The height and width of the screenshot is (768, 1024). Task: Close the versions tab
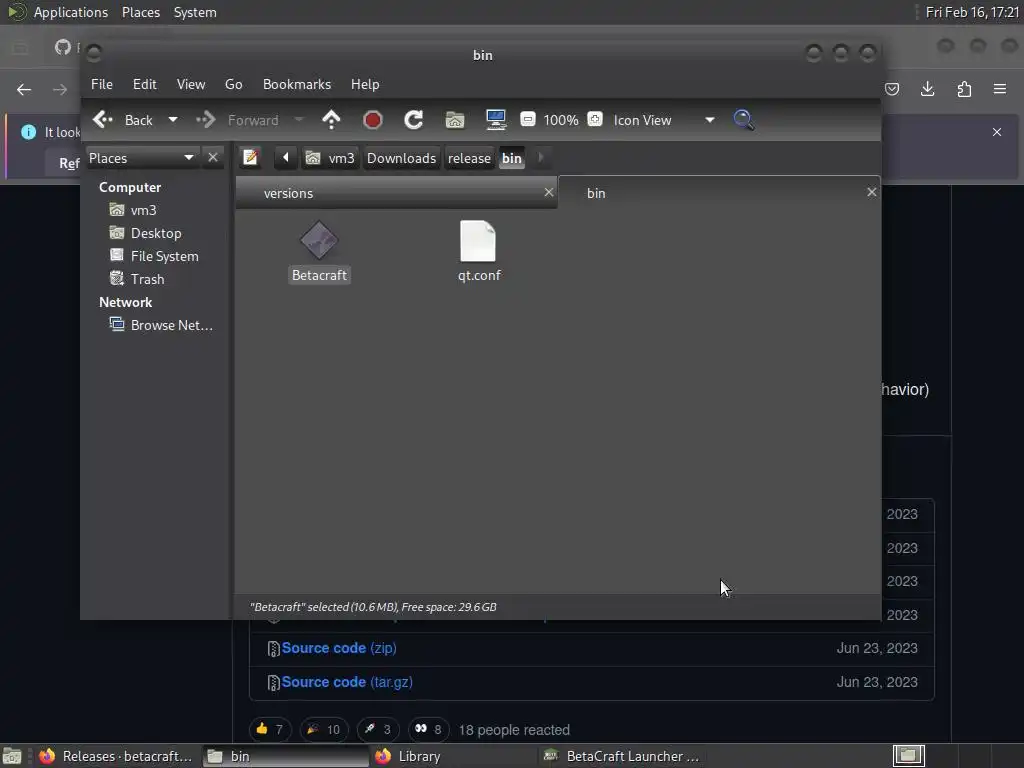(549, 192)
